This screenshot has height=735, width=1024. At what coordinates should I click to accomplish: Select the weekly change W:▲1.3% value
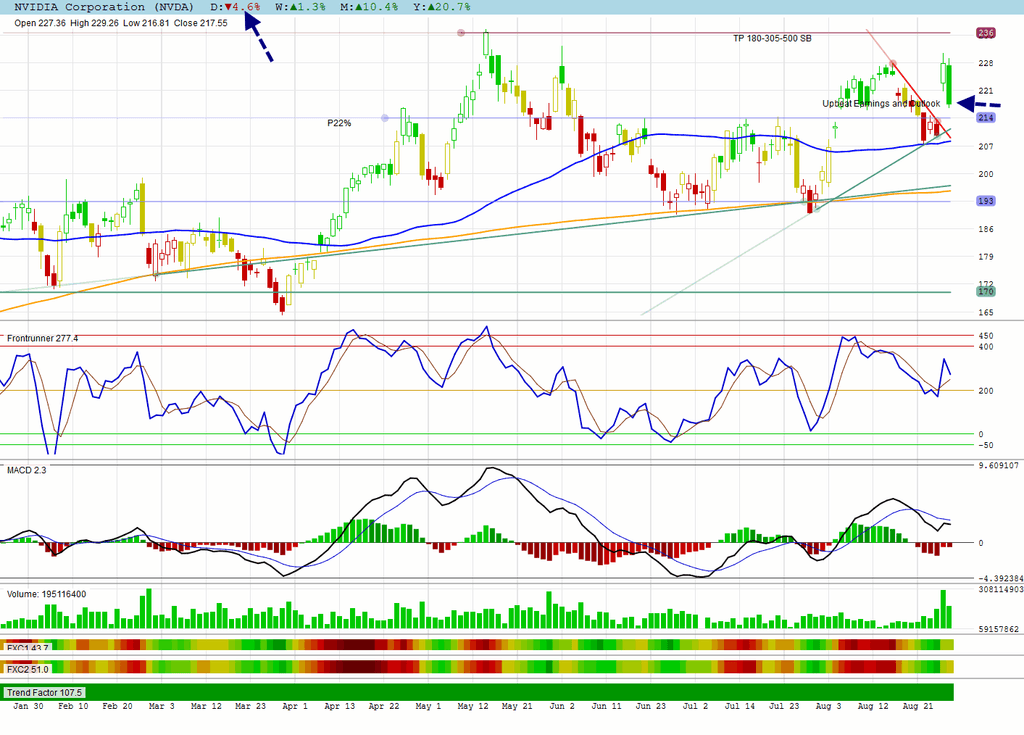[x=300, y=7]
